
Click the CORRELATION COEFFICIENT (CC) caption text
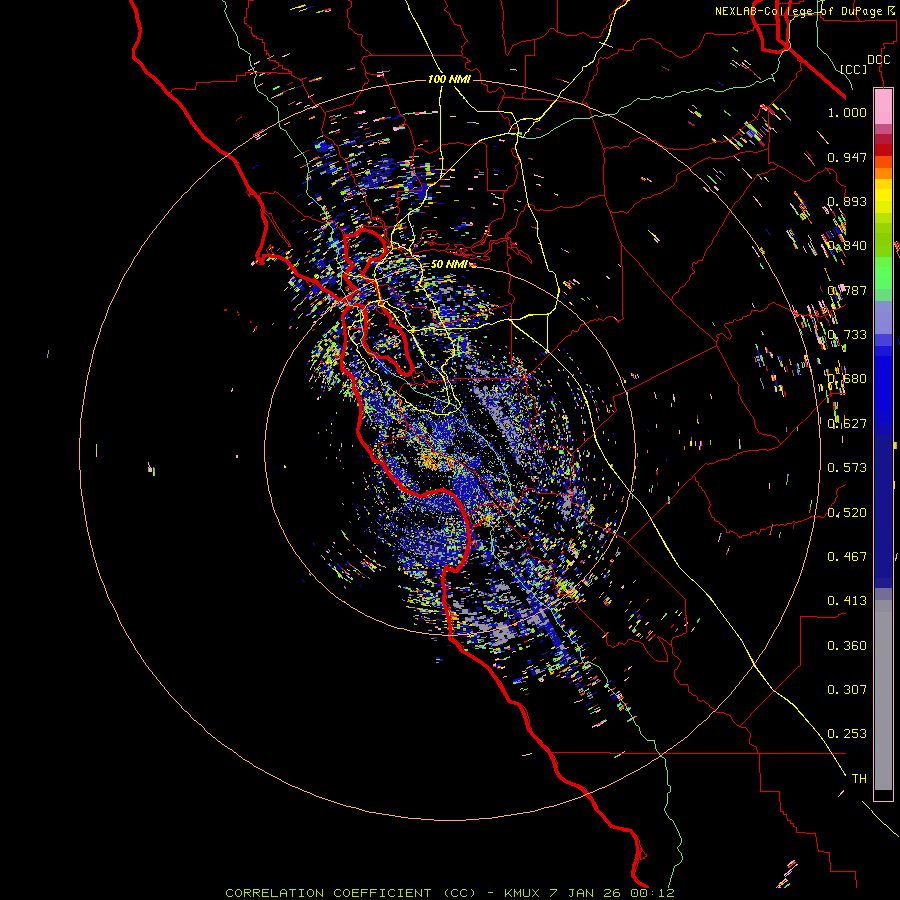click(350, 893)
